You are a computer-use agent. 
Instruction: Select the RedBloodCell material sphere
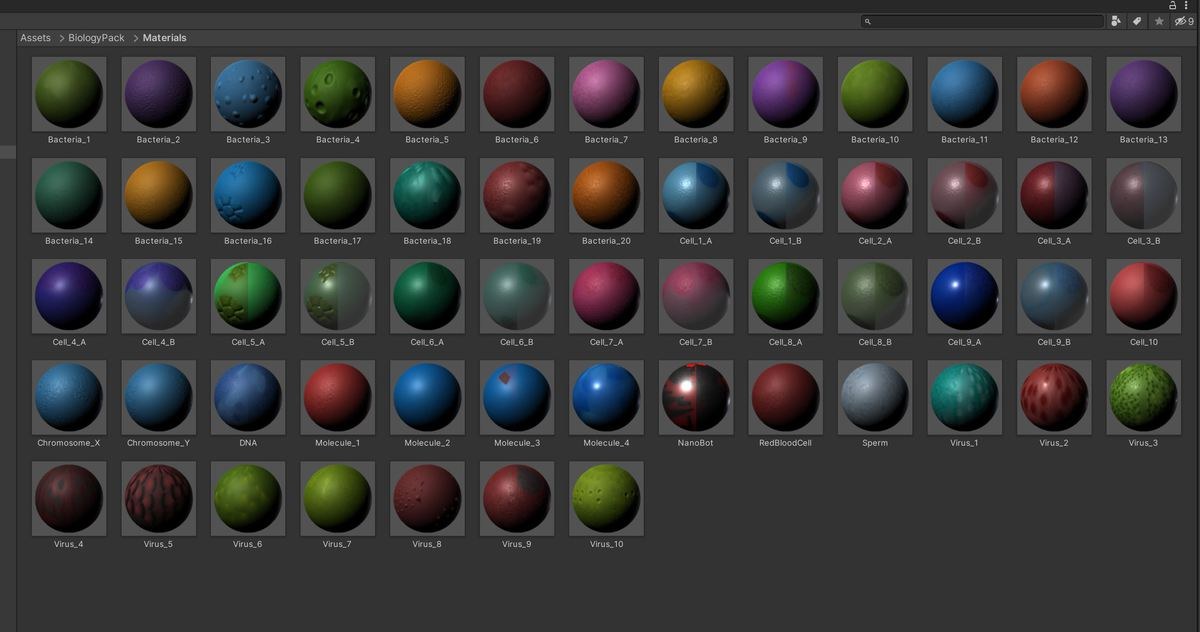click(785, 397)
